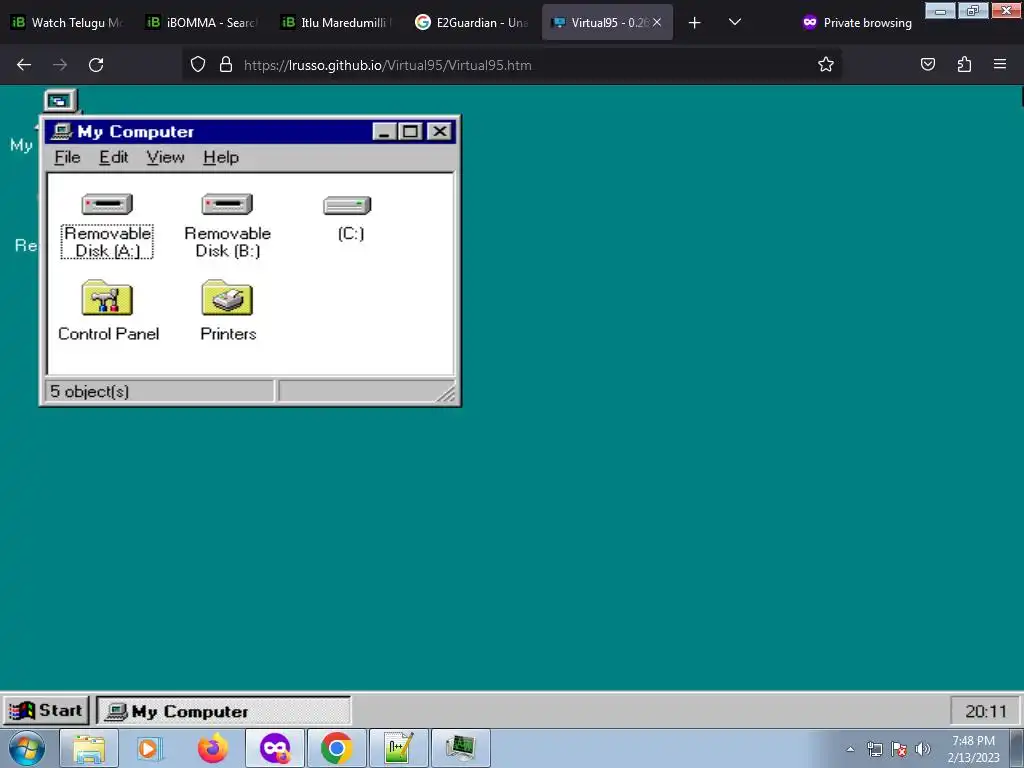1024x768 pixels.
Task: Open the Firefox application menu
Action: pyautogui.click(x=1000, y=64)
